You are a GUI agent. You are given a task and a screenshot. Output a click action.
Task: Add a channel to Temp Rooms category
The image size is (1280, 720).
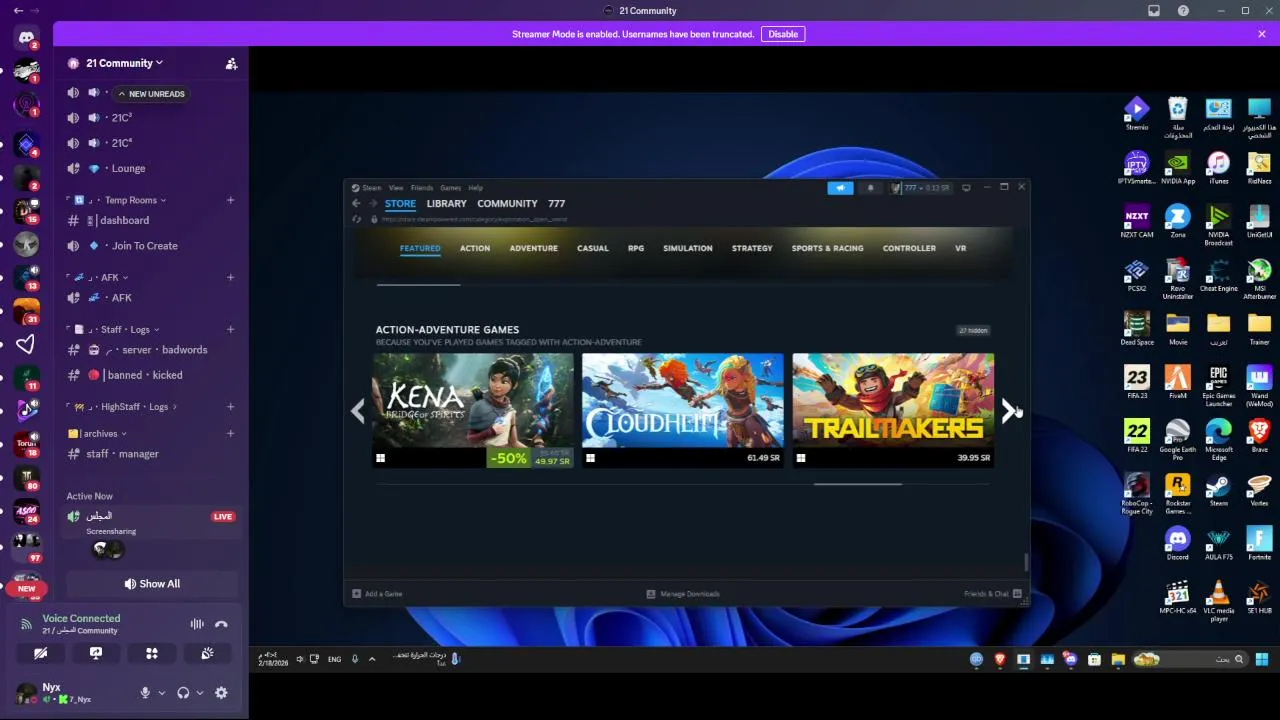click(230, 200)
